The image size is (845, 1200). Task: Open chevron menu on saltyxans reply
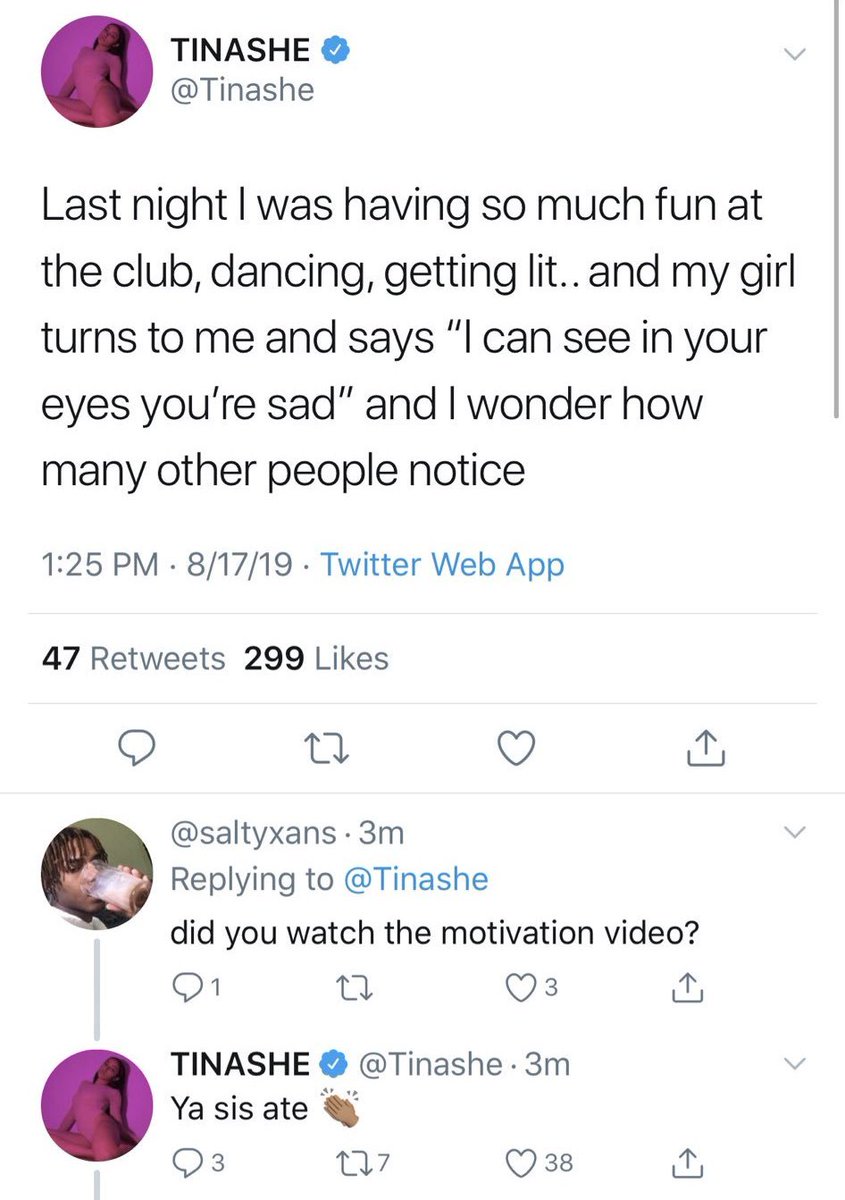coord(793,832)
